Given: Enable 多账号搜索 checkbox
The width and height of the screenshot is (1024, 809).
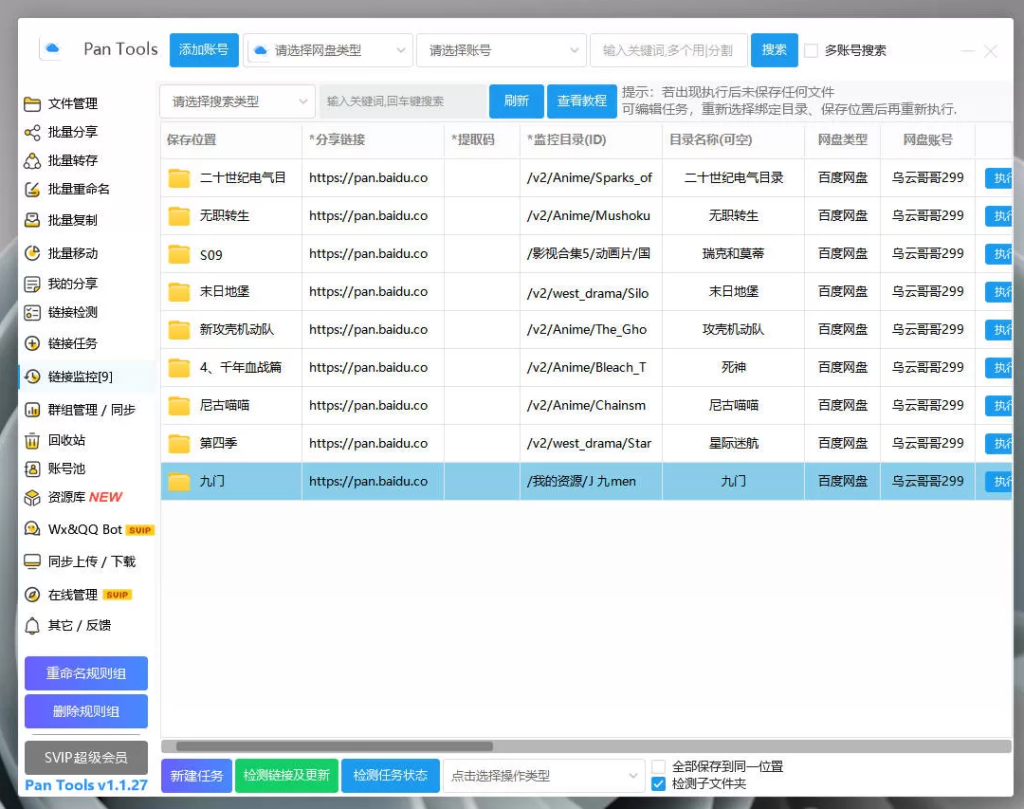Looking at the screenshot, I should pyautogui.click(x=811, y=50).
